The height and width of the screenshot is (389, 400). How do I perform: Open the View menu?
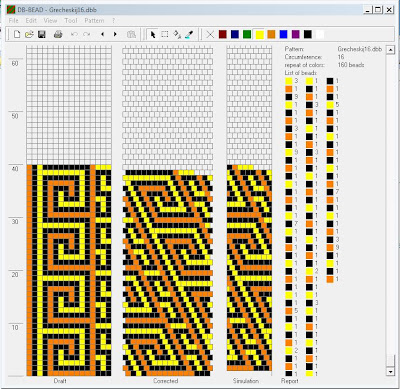50,21
